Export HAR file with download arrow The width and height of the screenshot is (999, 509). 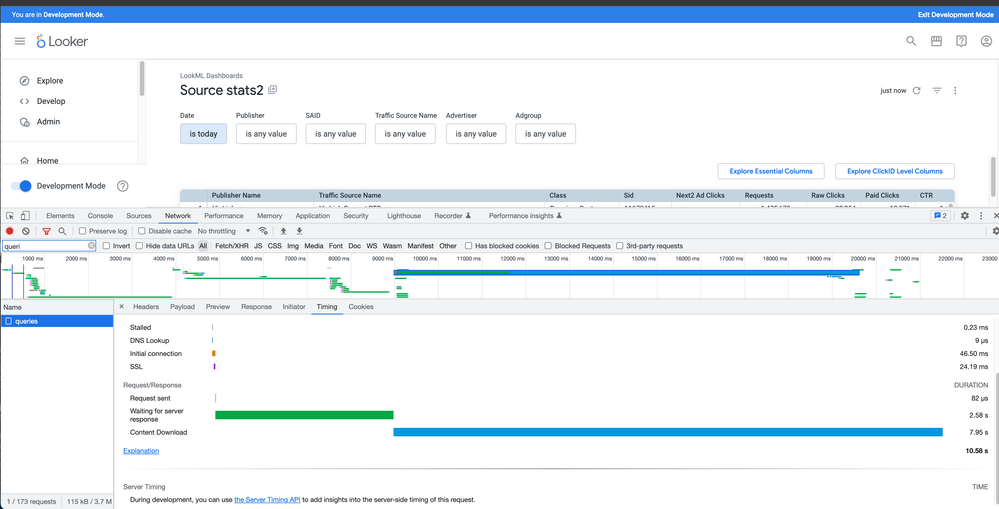pos(299,231)
